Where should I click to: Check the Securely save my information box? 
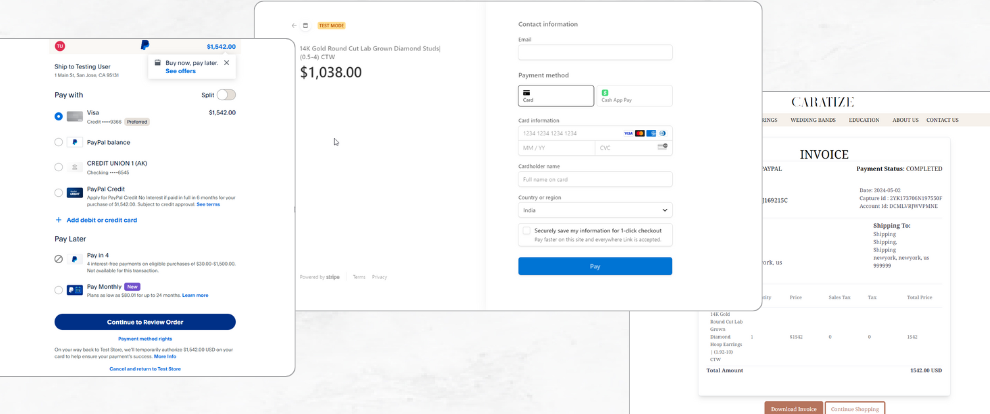[x=526, y=230]
